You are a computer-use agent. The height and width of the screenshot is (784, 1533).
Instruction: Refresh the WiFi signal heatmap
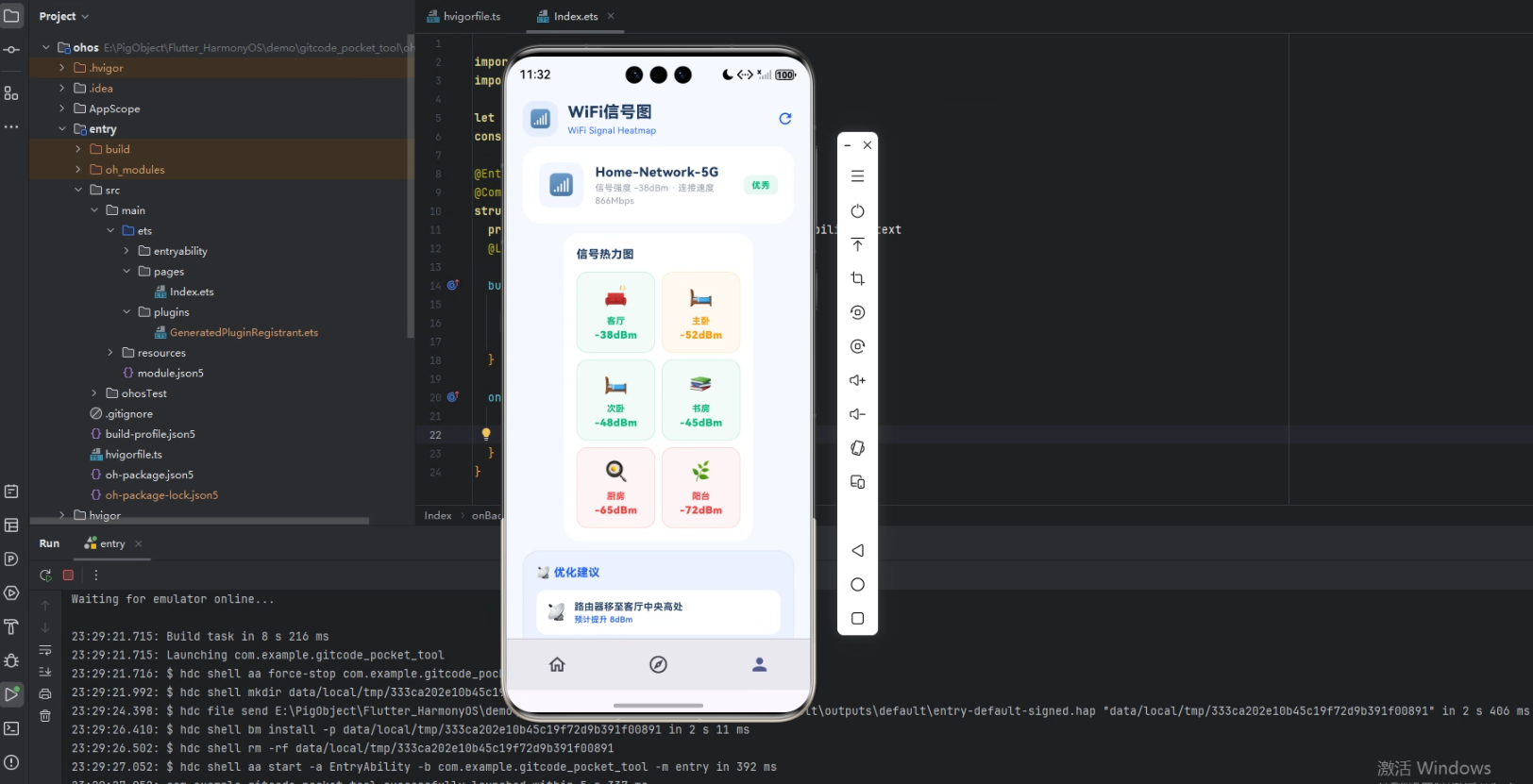pos(784,119)
